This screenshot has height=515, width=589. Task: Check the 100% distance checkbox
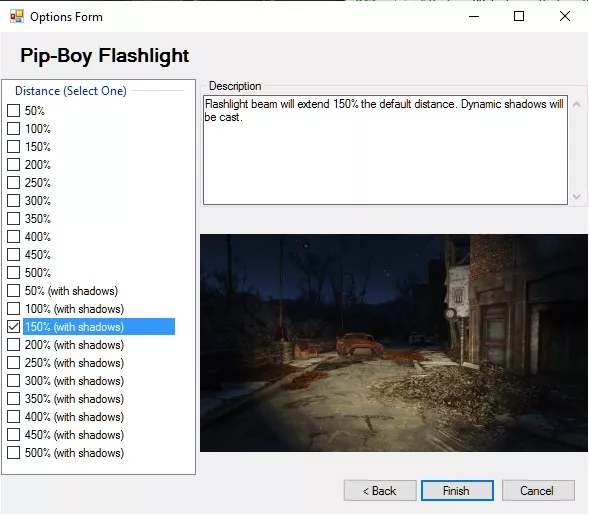[14, 129]
